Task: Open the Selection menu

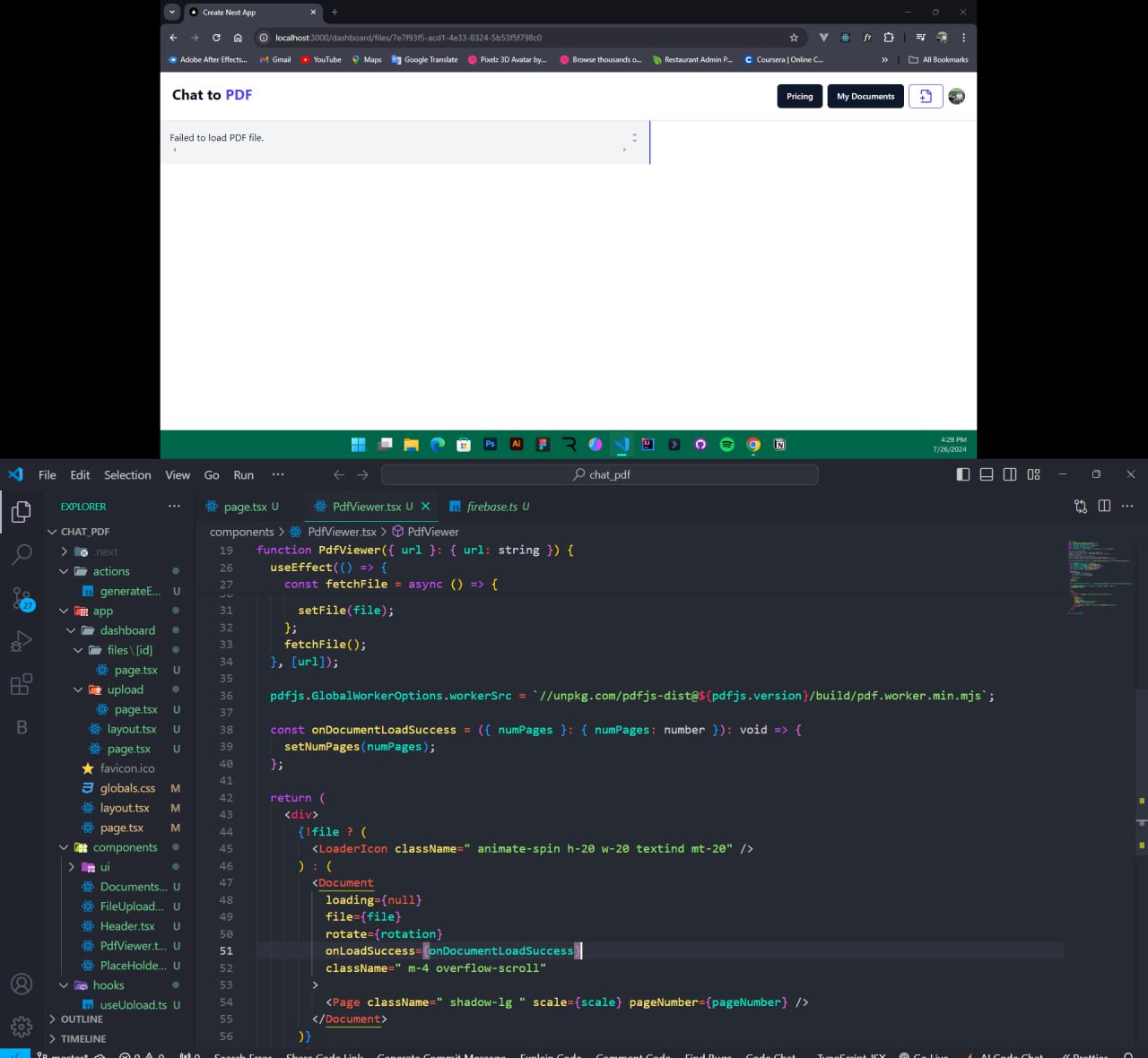Action: (x=126, y=474)
